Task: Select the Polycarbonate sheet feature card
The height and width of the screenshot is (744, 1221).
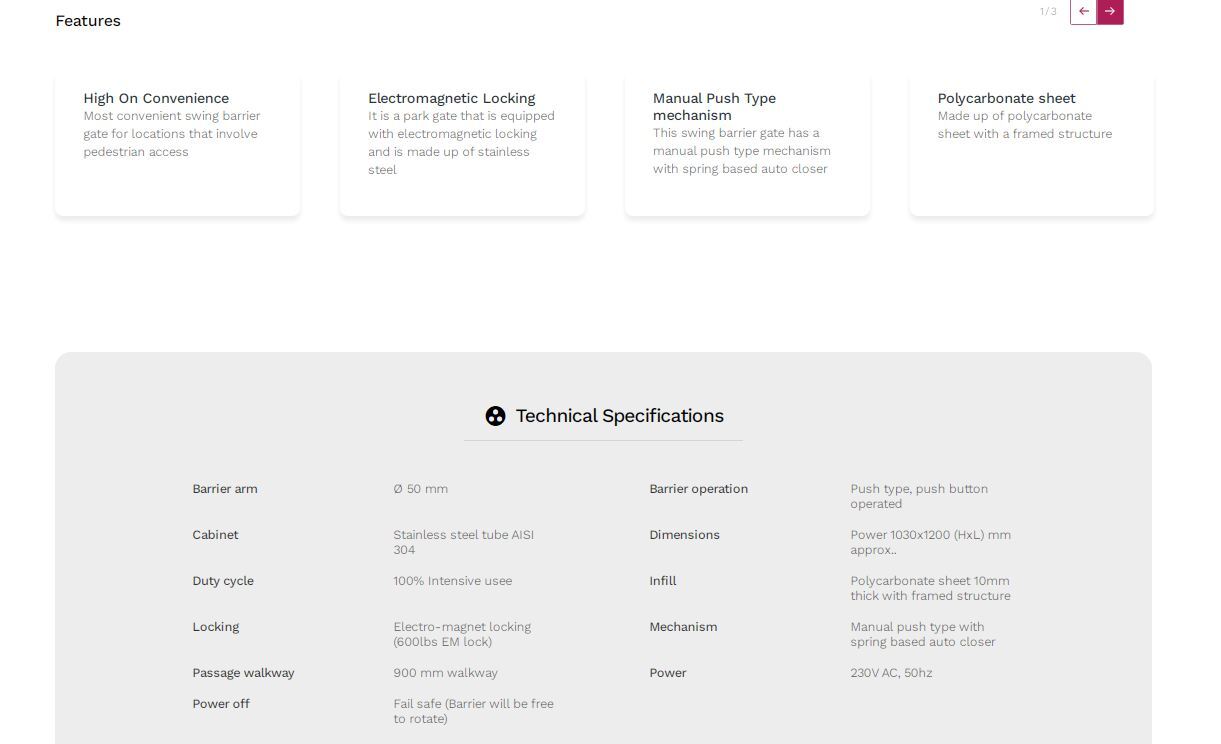Action: tap(1031, 145)
